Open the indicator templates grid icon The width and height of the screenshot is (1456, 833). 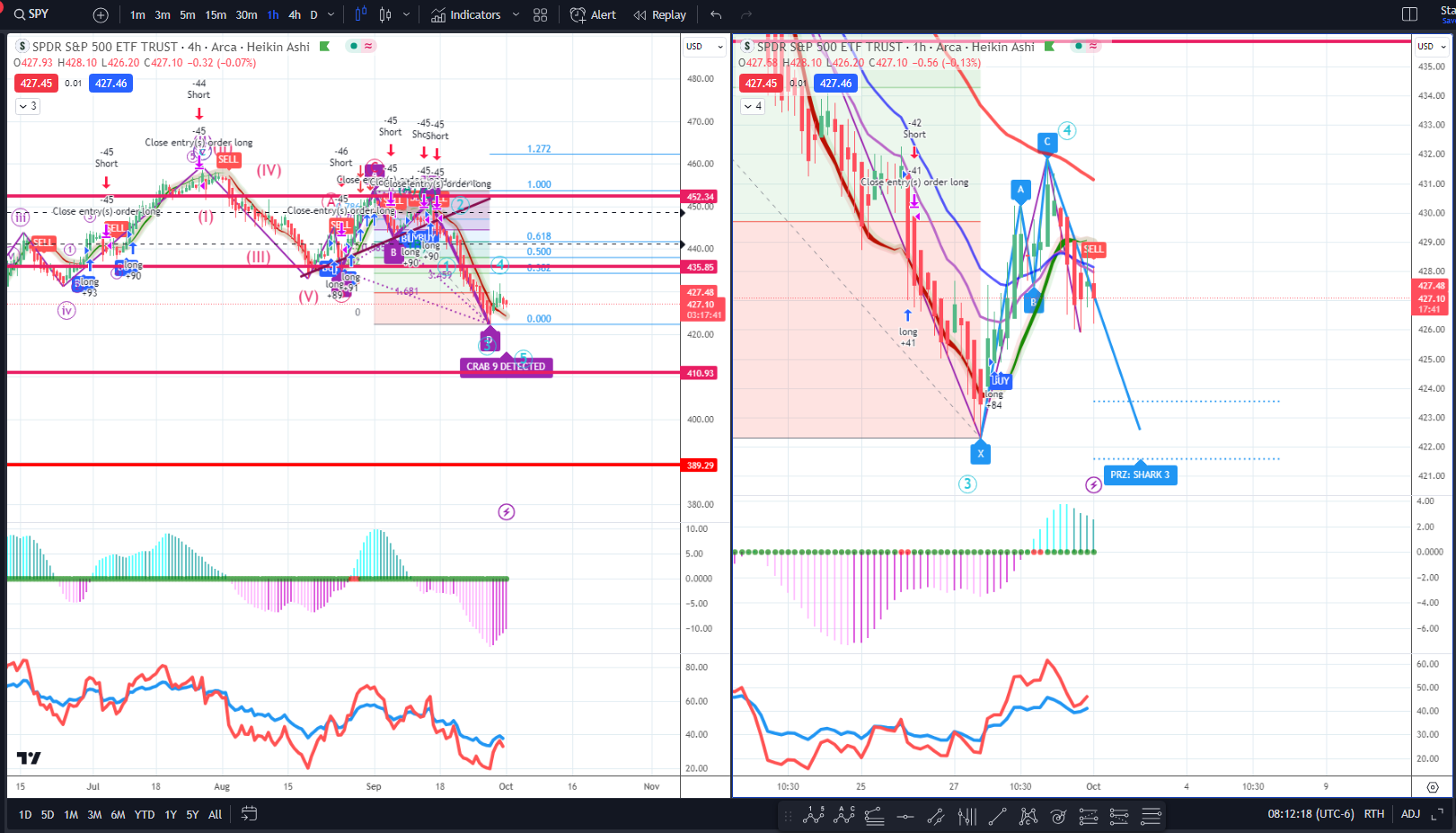click(x=540, y=15)
